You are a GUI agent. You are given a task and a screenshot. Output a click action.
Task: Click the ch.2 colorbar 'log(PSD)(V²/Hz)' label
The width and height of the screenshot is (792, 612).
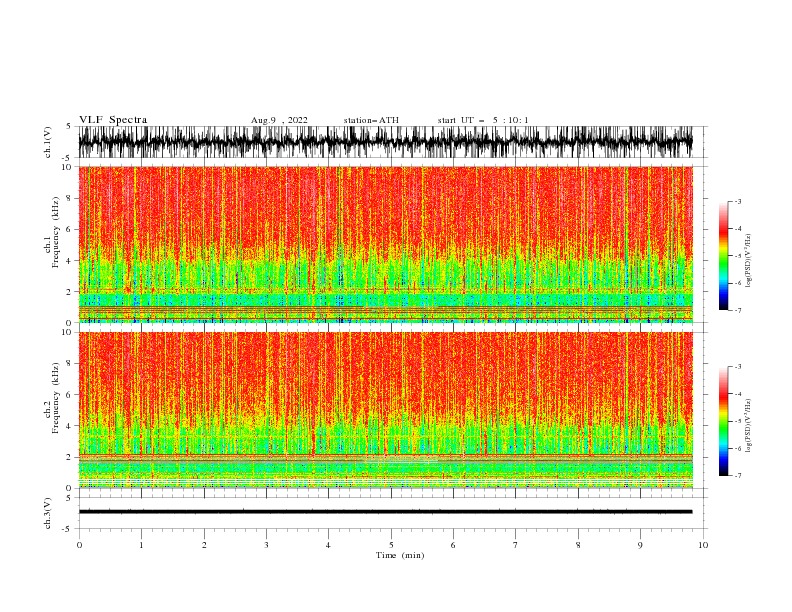748,426
